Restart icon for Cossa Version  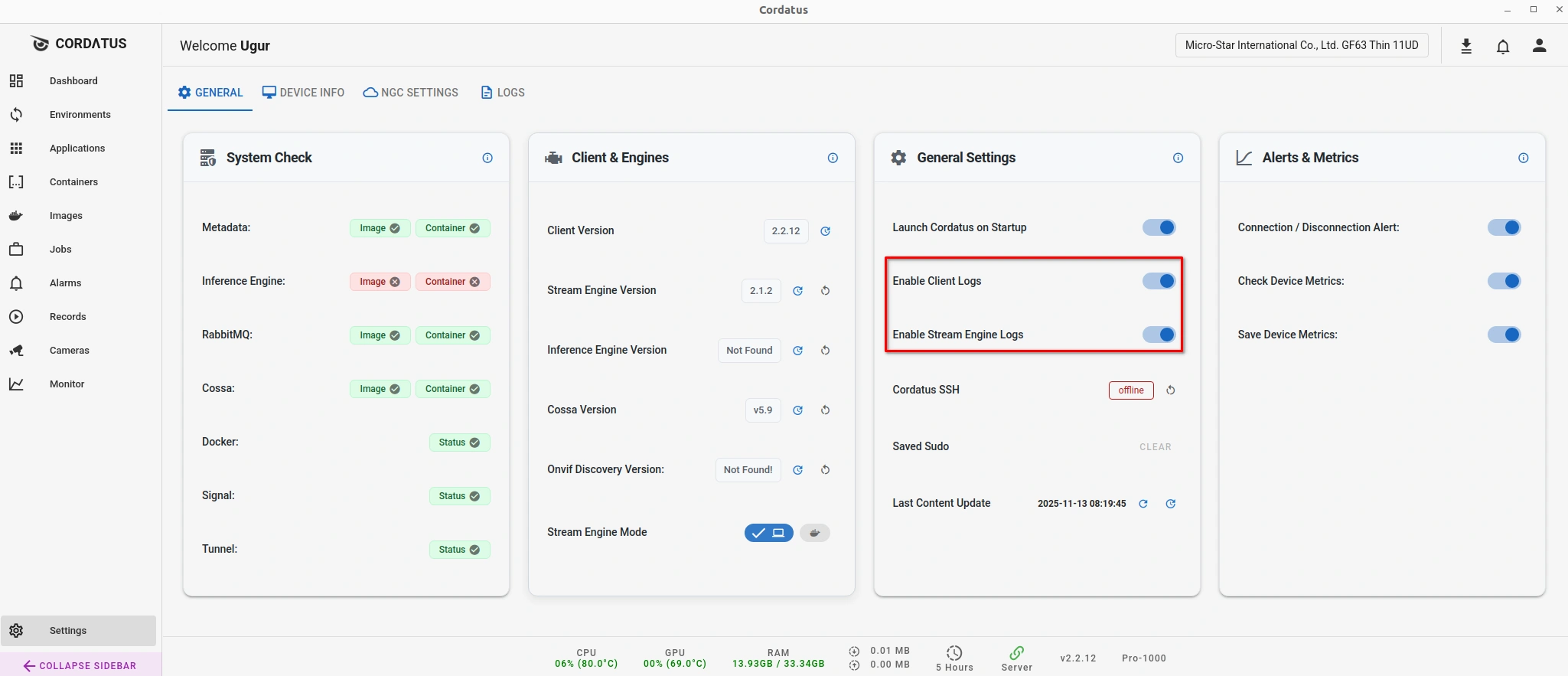[825, 410]
